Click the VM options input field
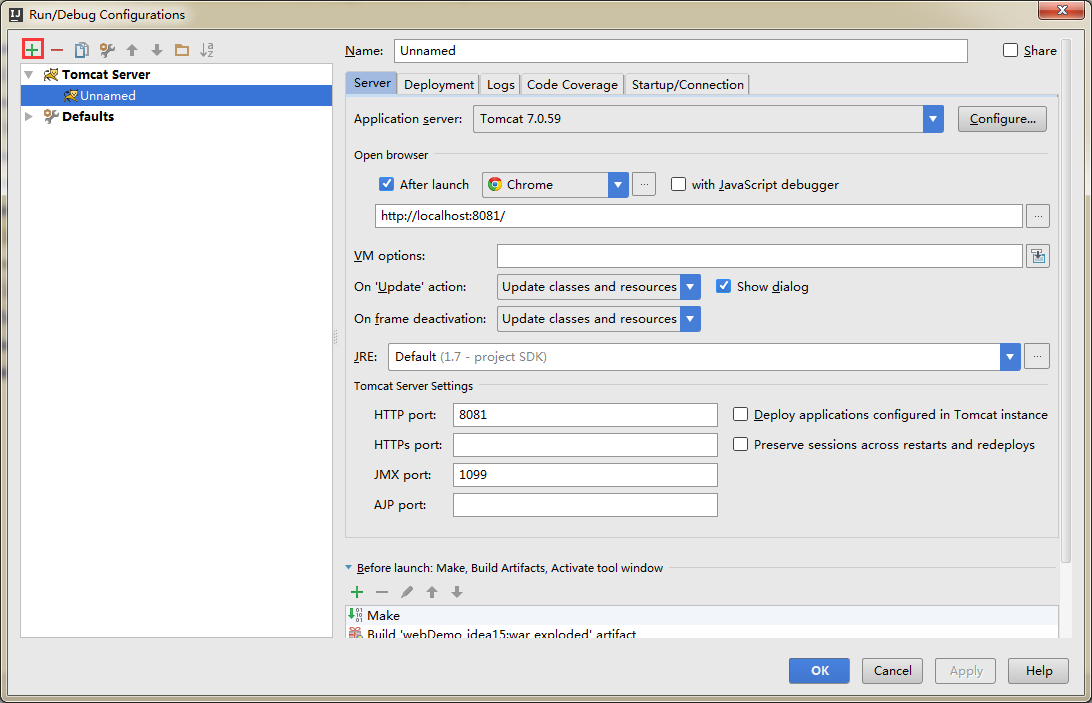The image size is (1092, 703). tap(759, 256)
